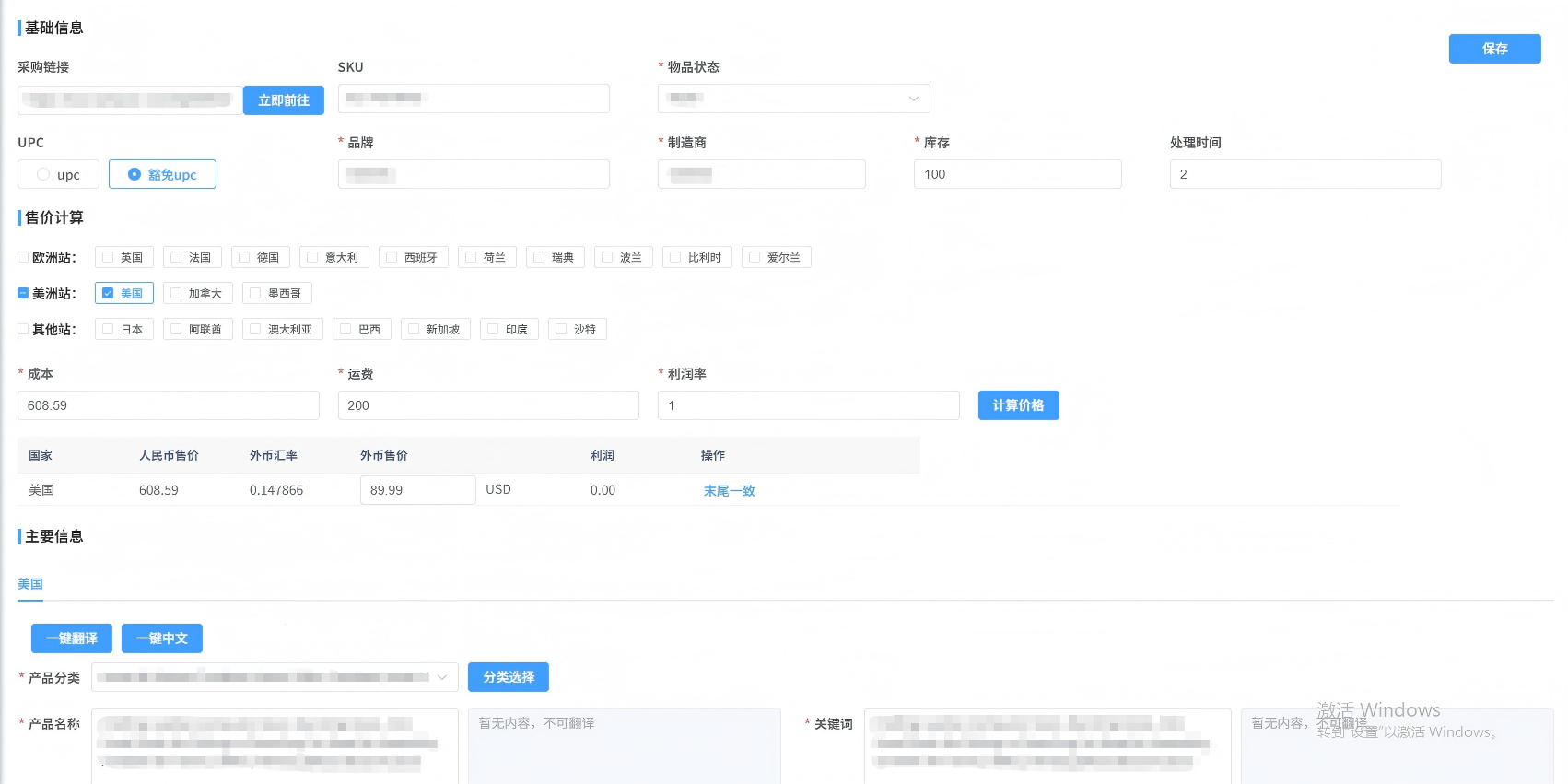Click the 立即前往 button

283,100
